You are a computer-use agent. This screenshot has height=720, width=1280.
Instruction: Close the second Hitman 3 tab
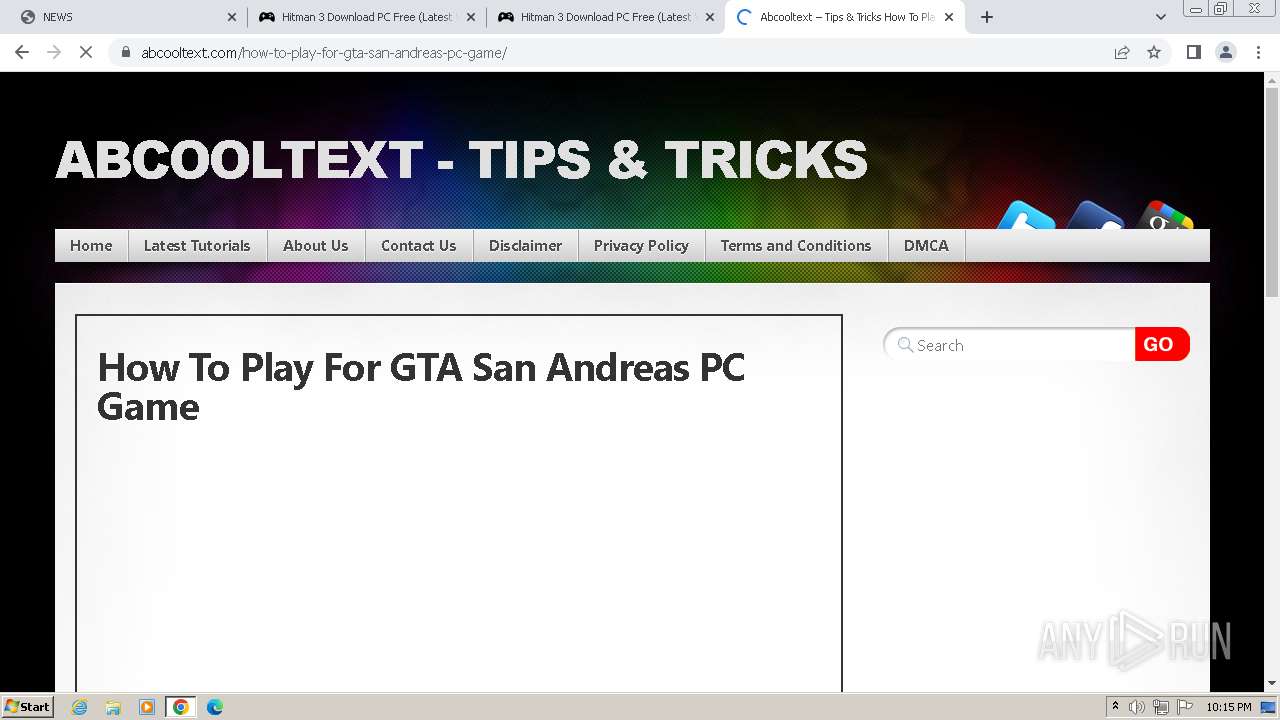(710, 17)
